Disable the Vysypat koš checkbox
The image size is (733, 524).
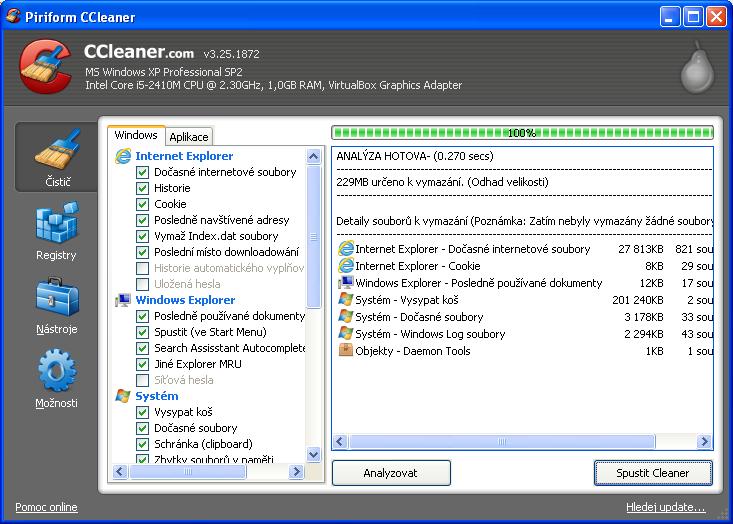tap(143, 412)
